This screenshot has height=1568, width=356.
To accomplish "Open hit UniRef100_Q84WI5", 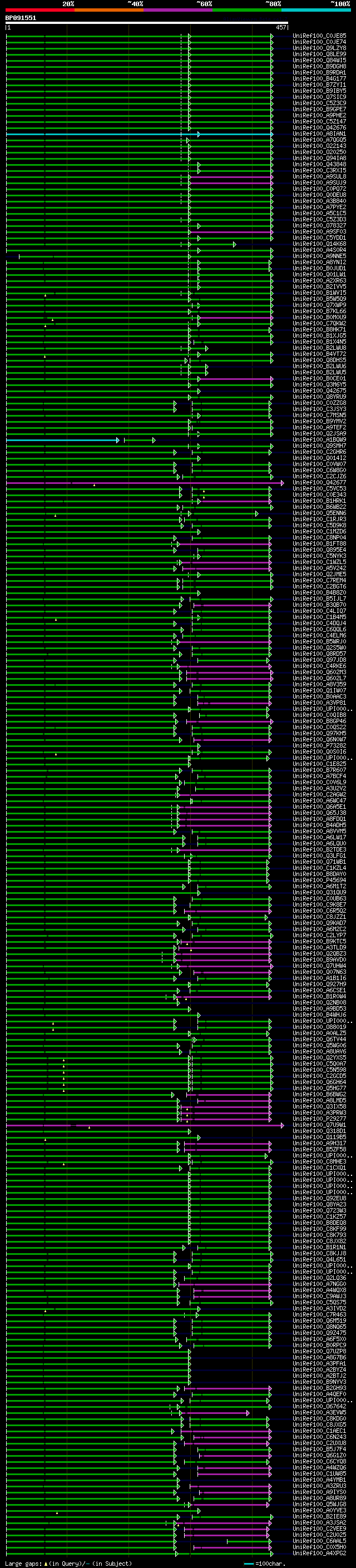I will [319, 60].
